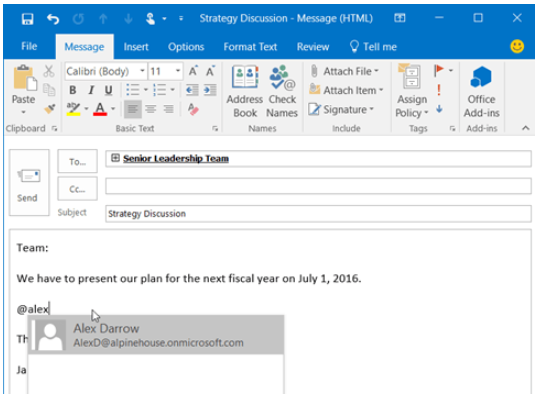The height and width of the screenshot is (400, 539).
Task: Toggle Italic formatting
Action: pyautogui.click(x=91, y=90)
